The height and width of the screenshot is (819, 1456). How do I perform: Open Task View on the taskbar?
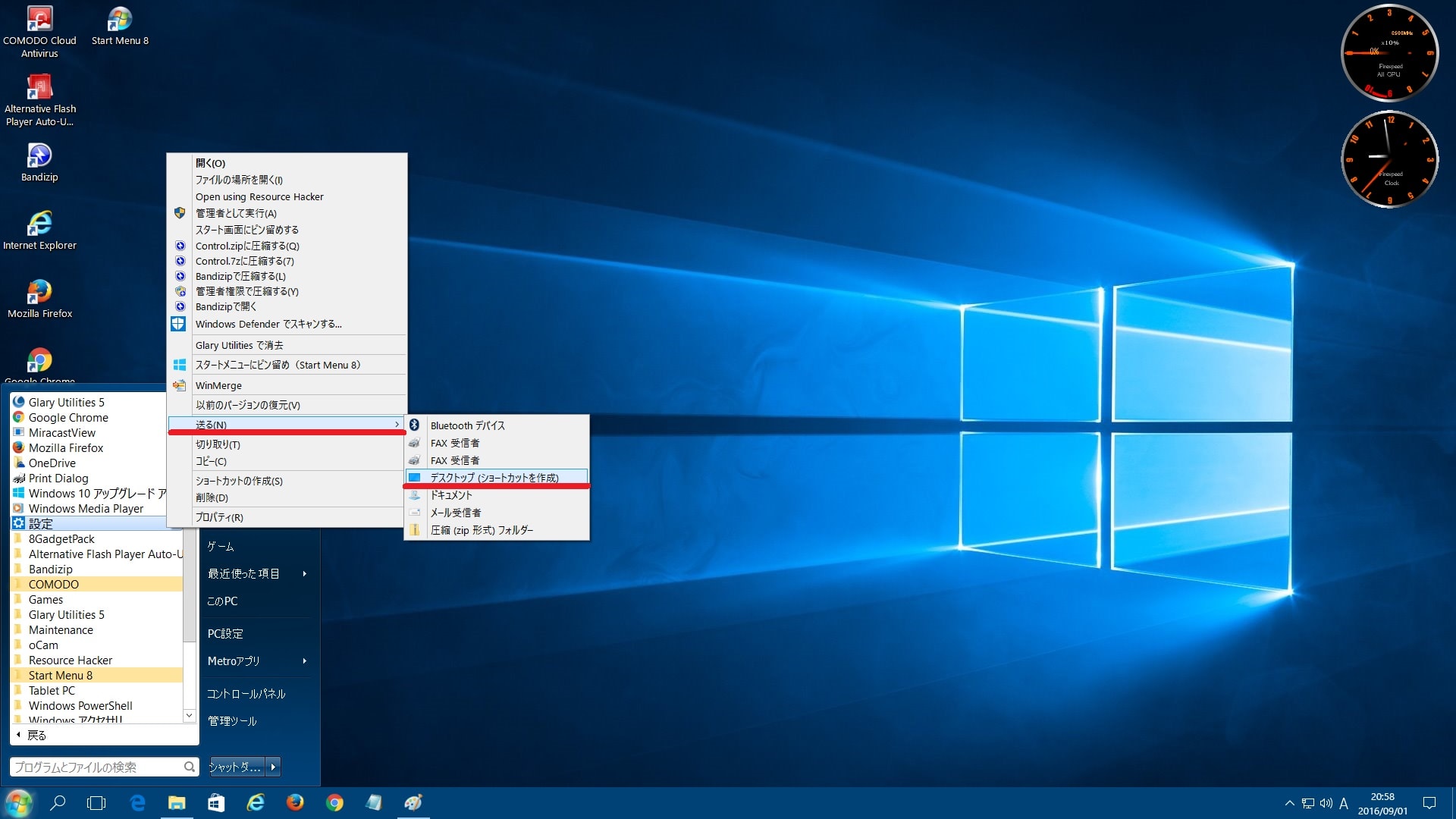pyautogui.click(x=96, y=803)
